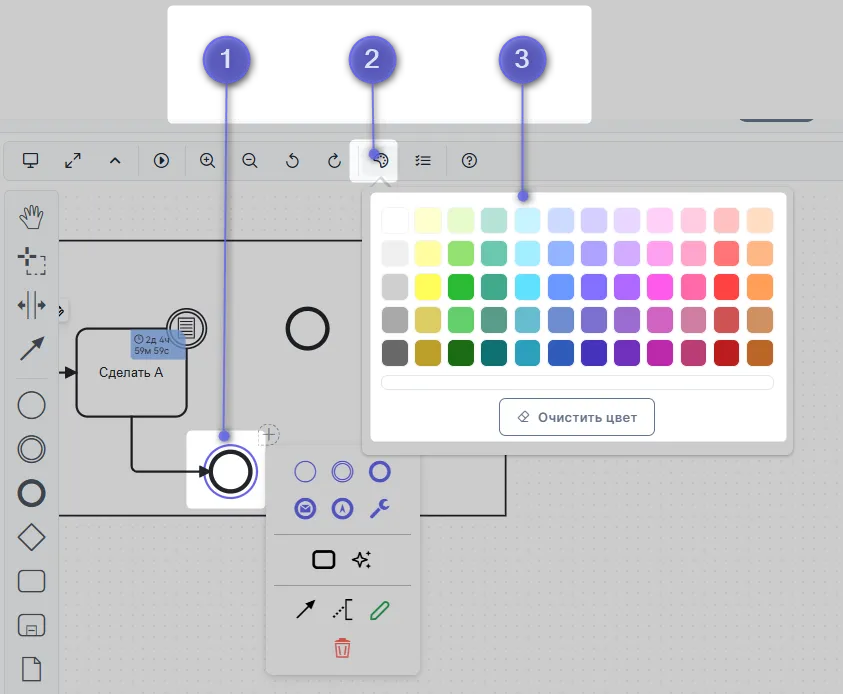Viewport: 843px width, 694px height.
Task: Click the red trash icon to delete the element
Action: tap(342, 648)
